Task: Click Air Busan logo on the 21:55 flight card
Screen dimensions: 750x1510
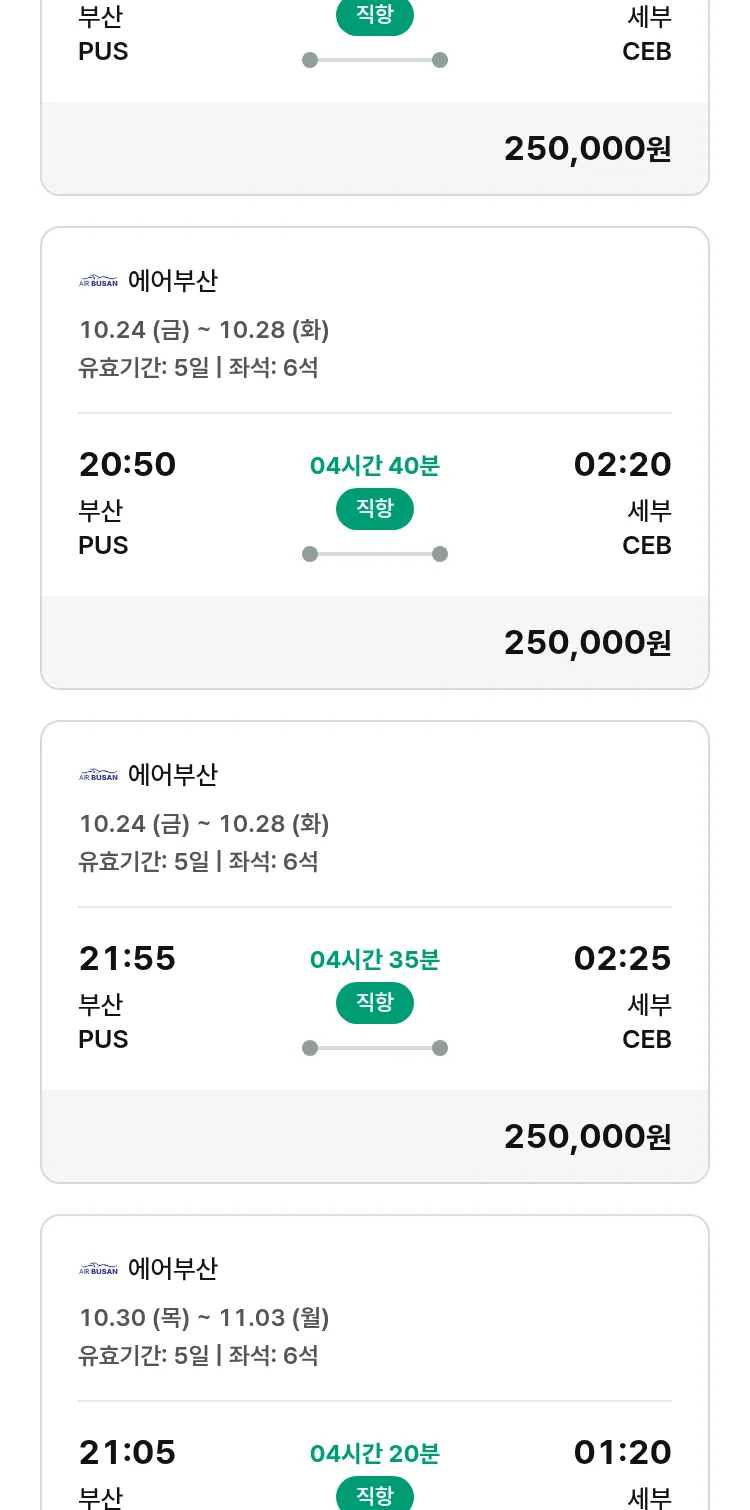Action: 98,775
